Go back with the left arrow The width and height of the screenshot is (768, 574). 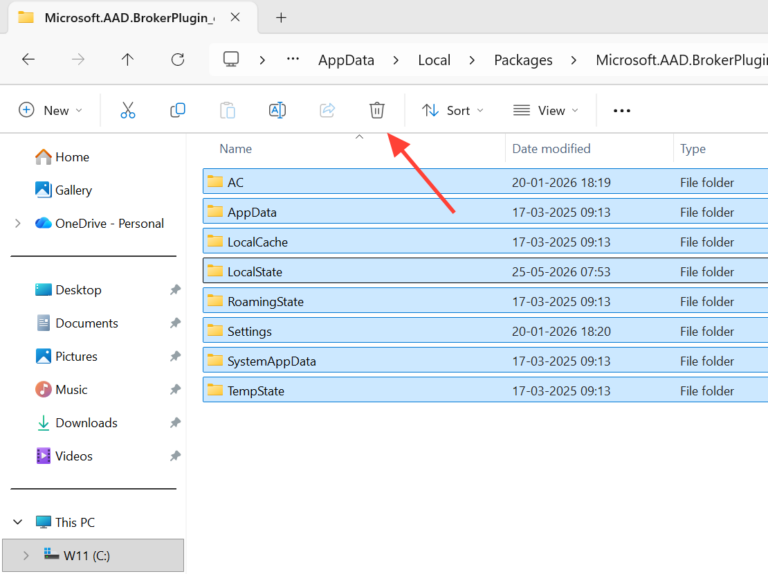click(28, 60)
